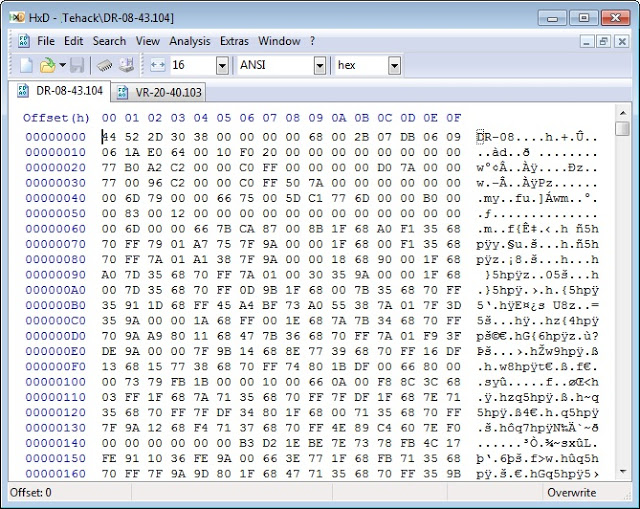640x509 pixels.
Task: Click the Offset(h) column header
Action: tap(56, 118)
